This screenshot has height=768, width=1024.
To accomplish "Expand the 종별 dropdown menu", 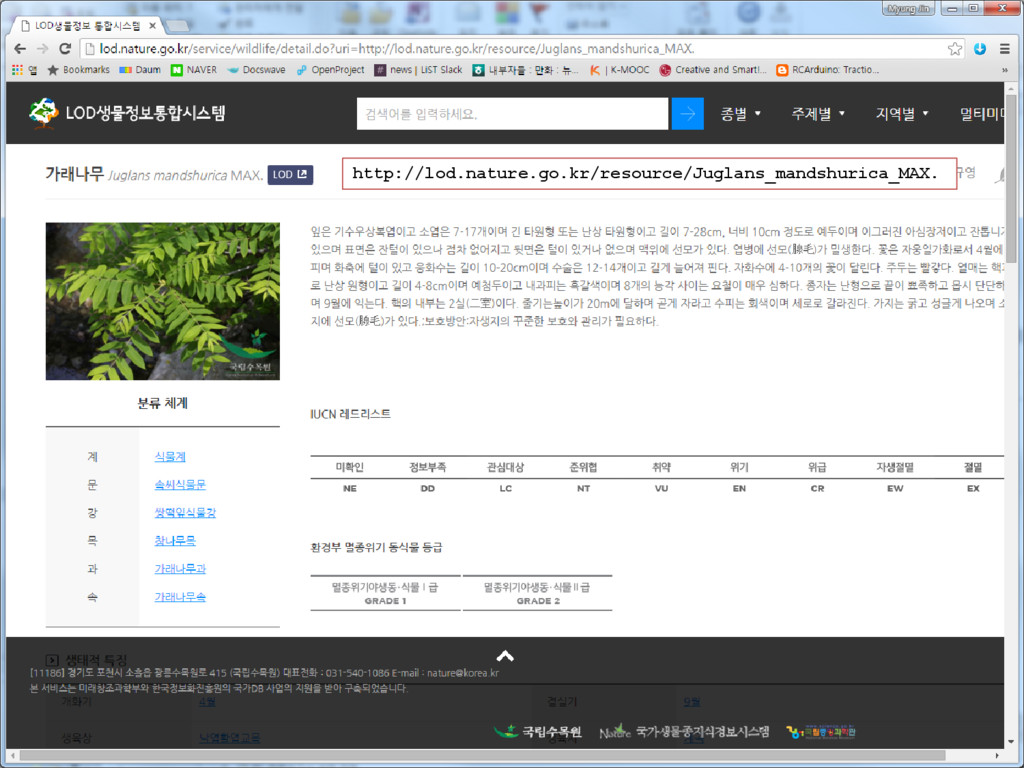I will pyautogui.click(x=741, y=114).
